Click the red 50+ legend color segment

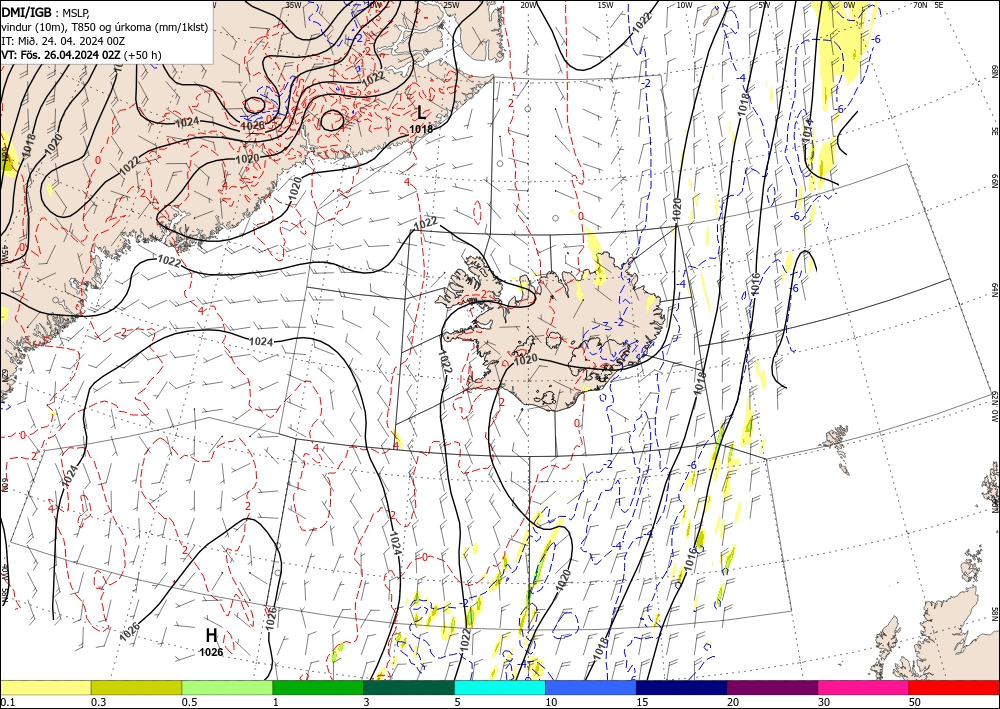click(954, 687)
